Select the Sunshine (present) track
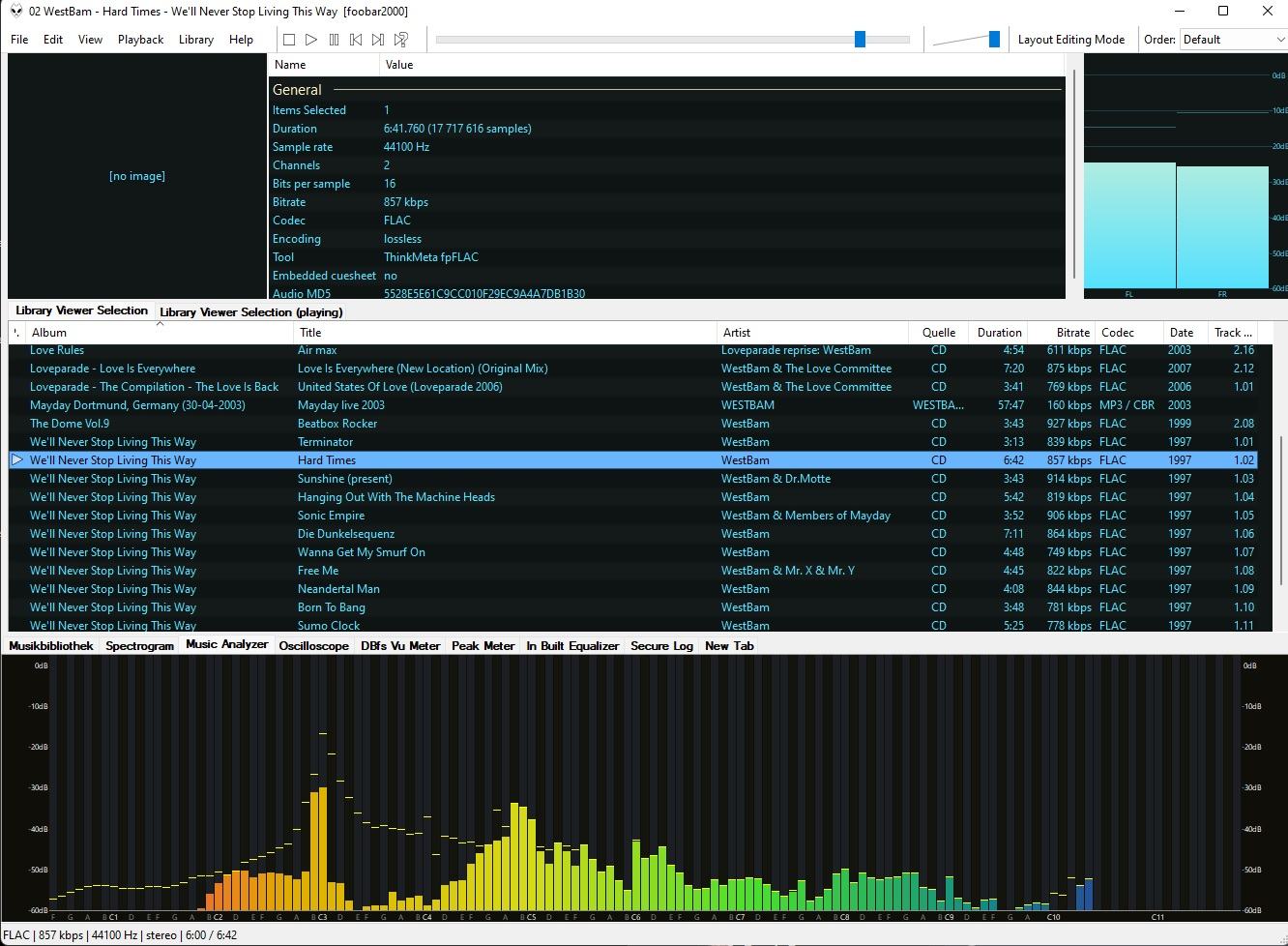This screenshot has width=1288, height=946. click(x=632, y=479)
